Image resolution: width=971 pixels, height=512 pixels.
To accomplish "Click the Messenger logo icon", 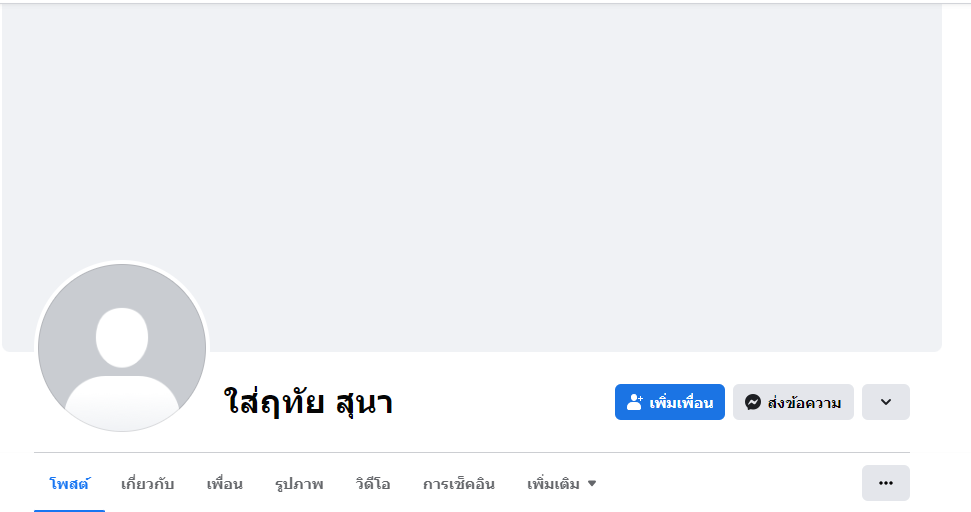I will [x=753, y=402].
